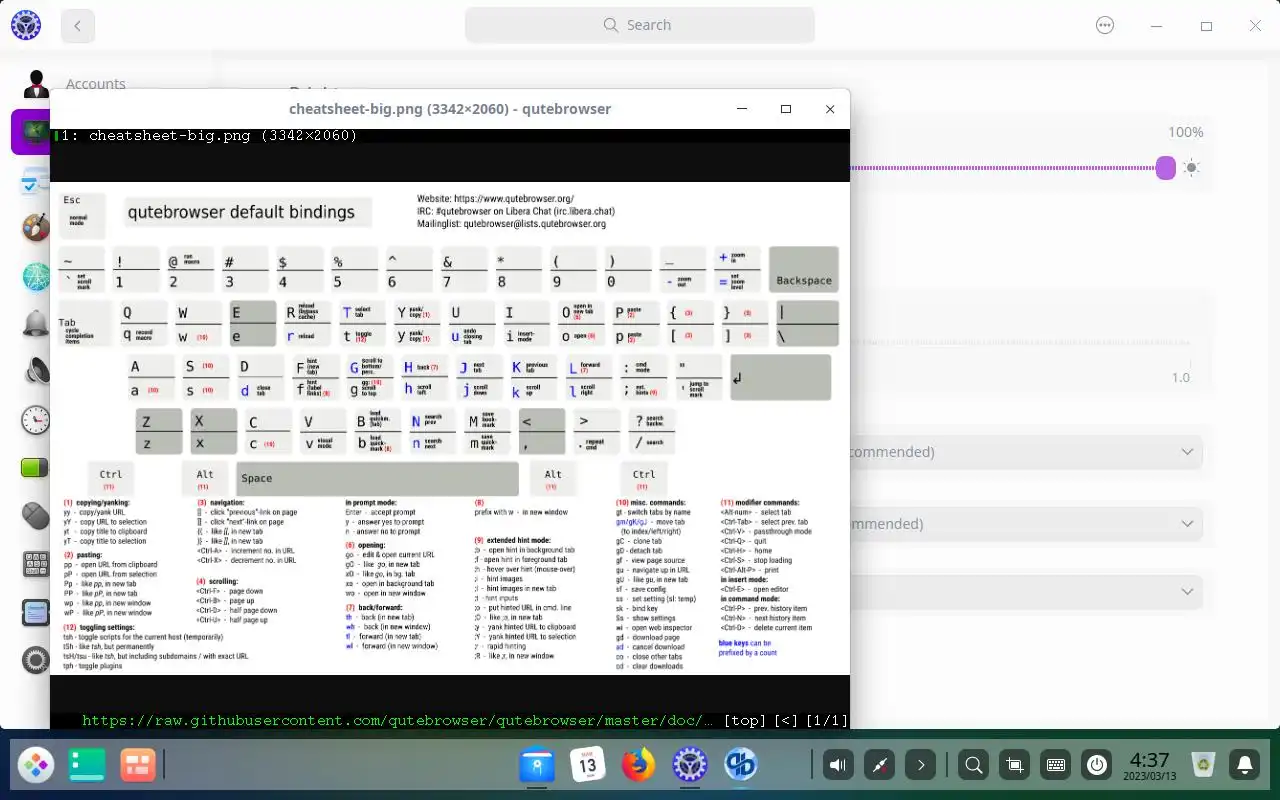This screenshot has width=1280, height=800.
Task: Open Date and Time clock icon in sidebar
Action: click(x=35, y=419)
